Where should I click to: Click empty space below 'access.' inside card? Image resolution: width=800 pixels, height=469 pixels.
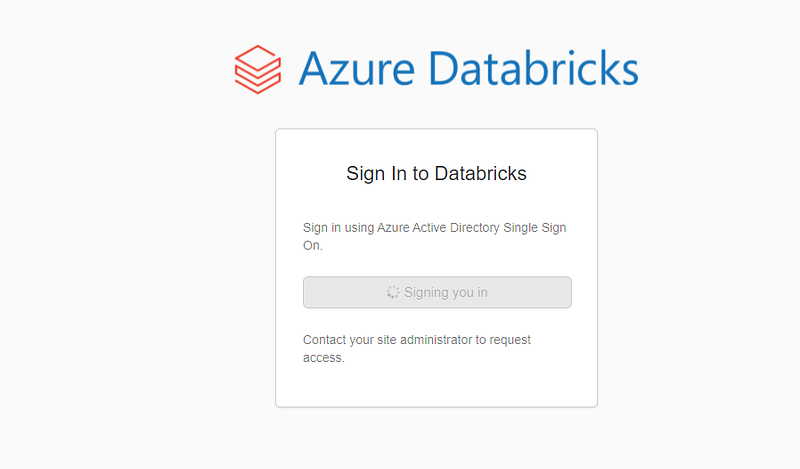(436, 386)
